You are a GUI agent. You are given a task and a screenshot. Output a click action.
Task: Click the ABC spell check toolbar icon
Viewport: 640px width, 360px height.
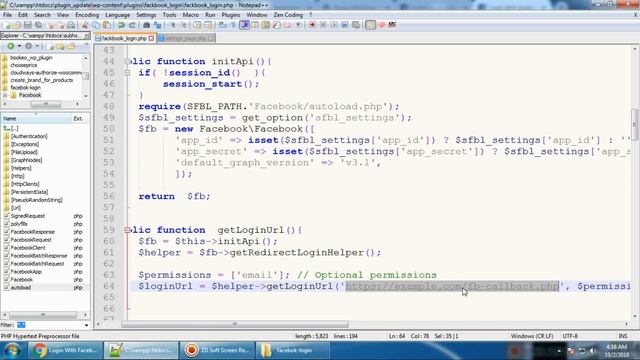[392, 25]
